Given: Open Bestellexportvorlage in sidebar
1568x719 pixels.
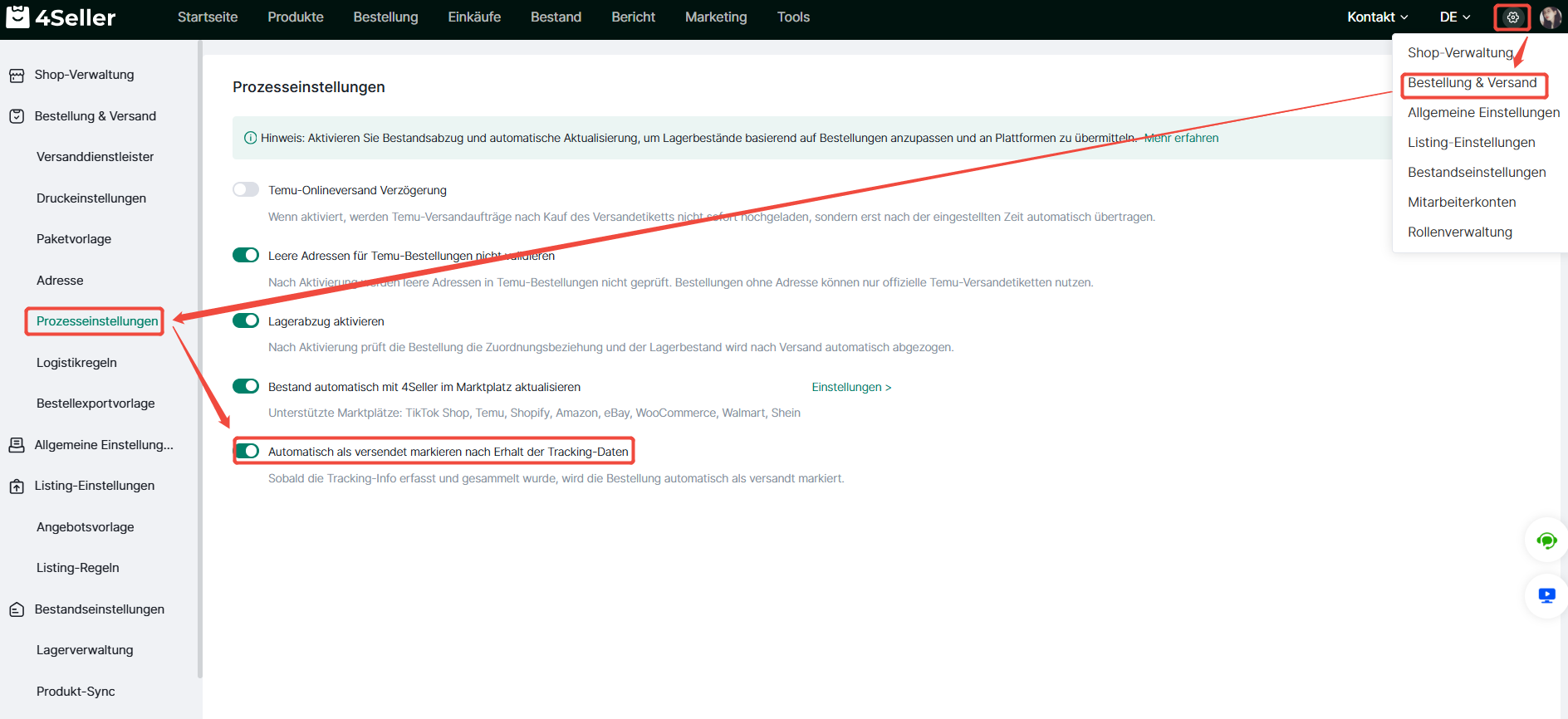Looking at the screenshot, I should tap(96, 404).
